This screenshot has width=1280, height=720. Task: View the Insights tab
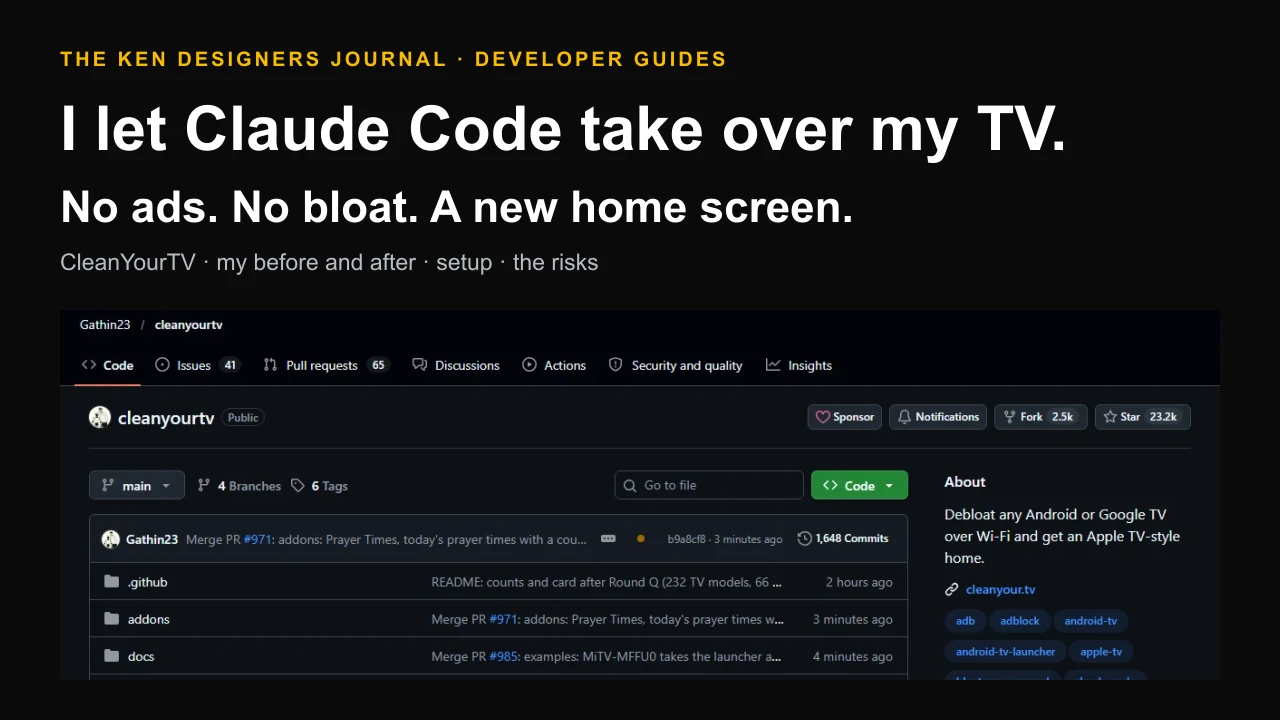pyautogui.click(x=799, y=365)
